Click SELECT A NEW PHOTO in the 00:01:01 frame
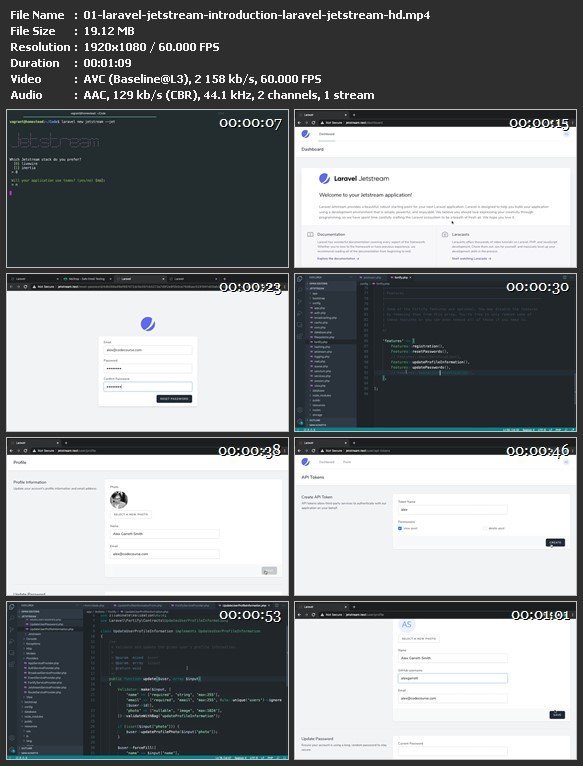The height and width of the screenshot is (766, 583). 419,638
